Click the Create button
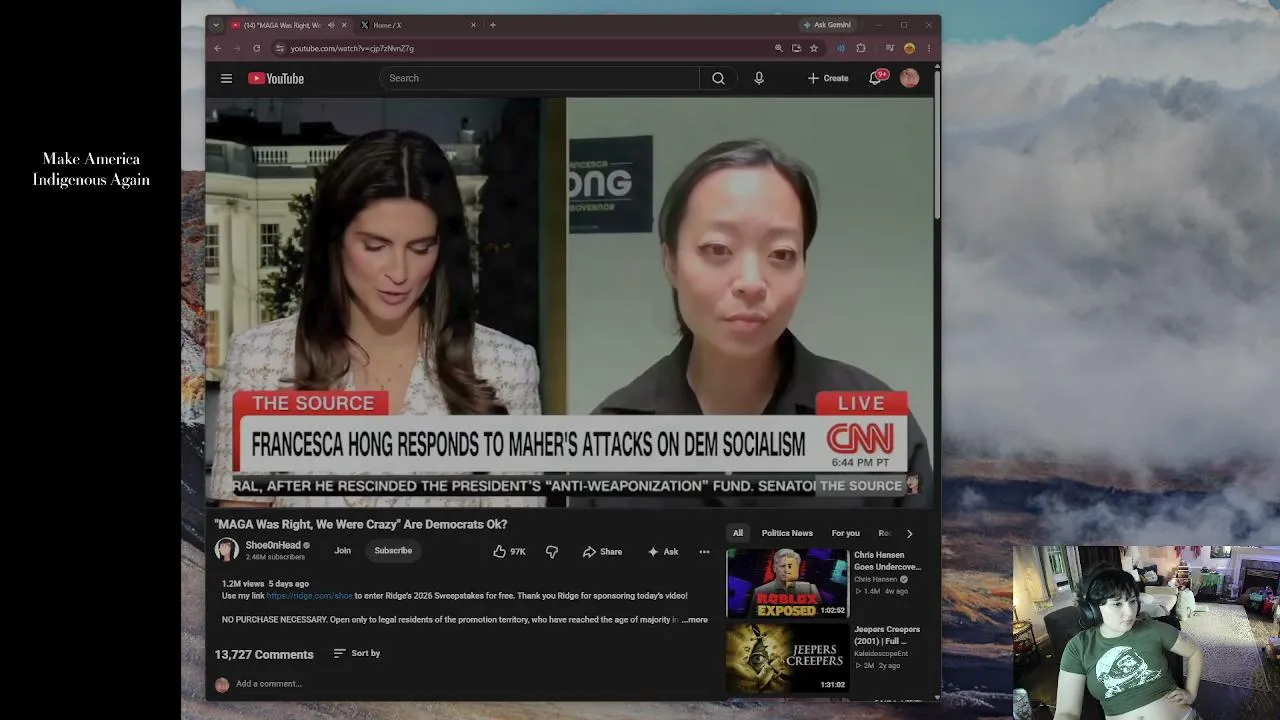Image resolution: width=1280 pixels, height=720 pixels. point(828,78)
